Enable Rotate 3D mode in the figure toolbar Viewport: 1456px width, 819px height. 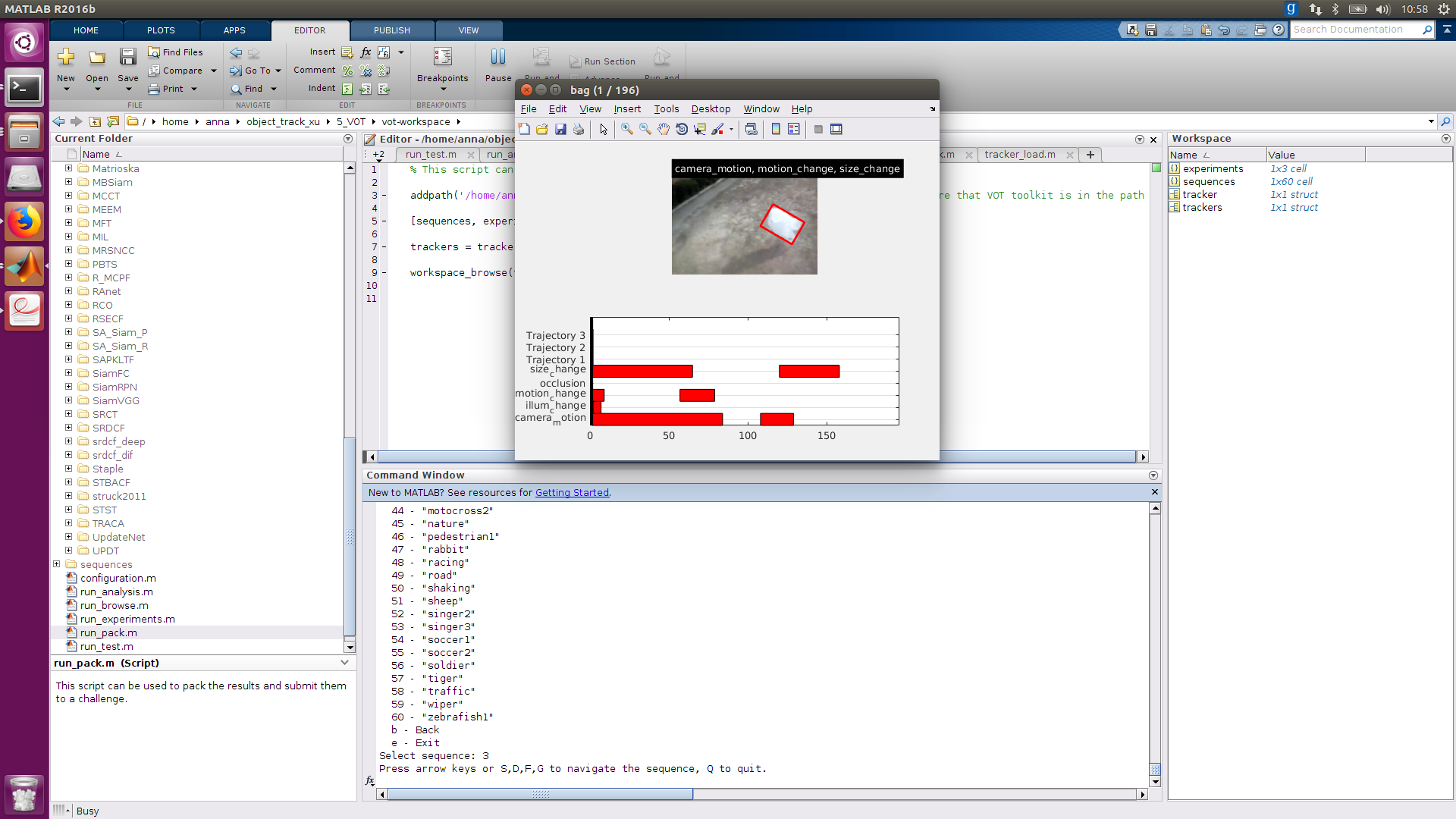click(682, 129)
